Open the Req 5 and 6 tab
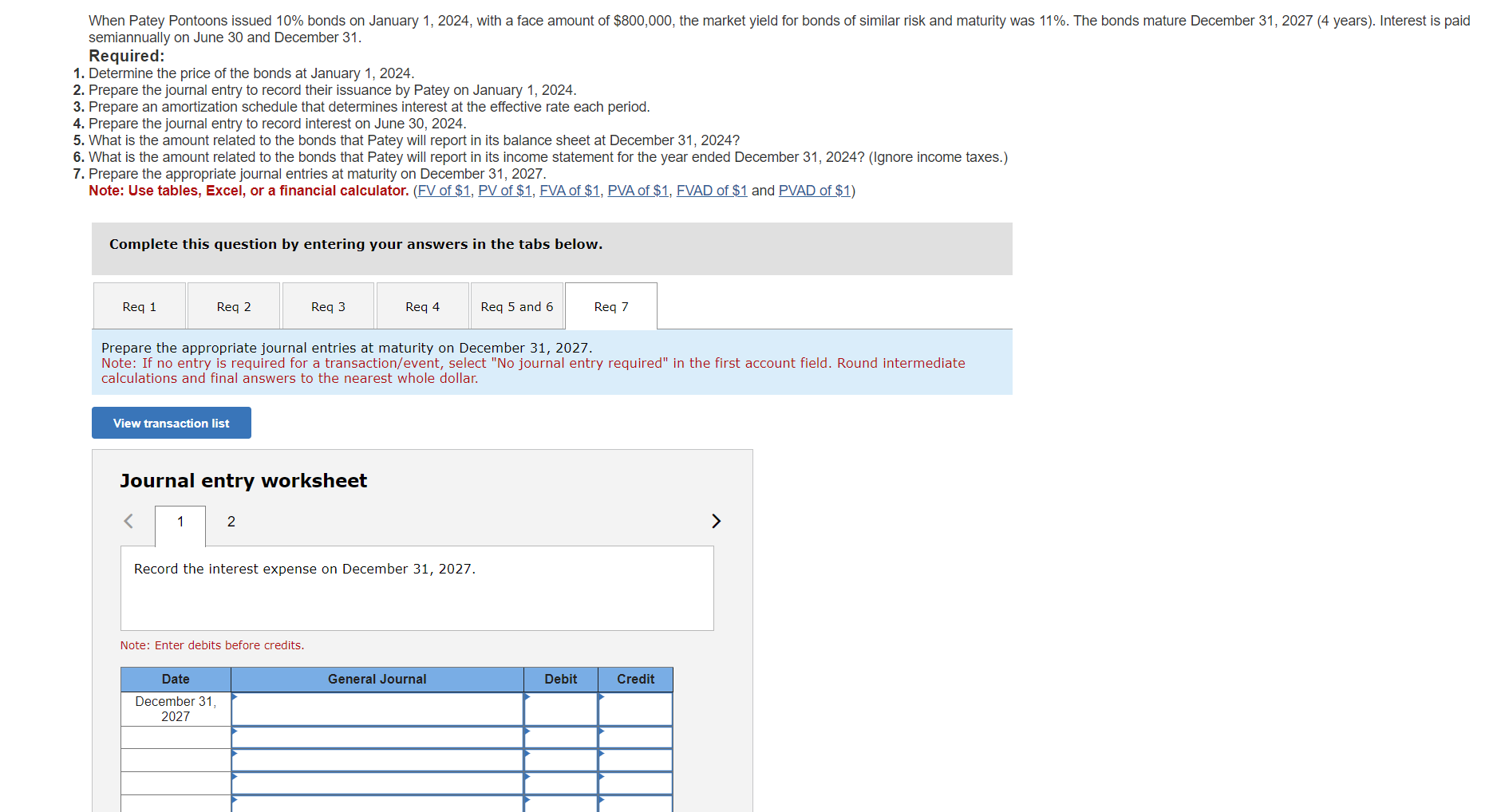Viewport: 1489px width, 812px height. coord(516,305)
